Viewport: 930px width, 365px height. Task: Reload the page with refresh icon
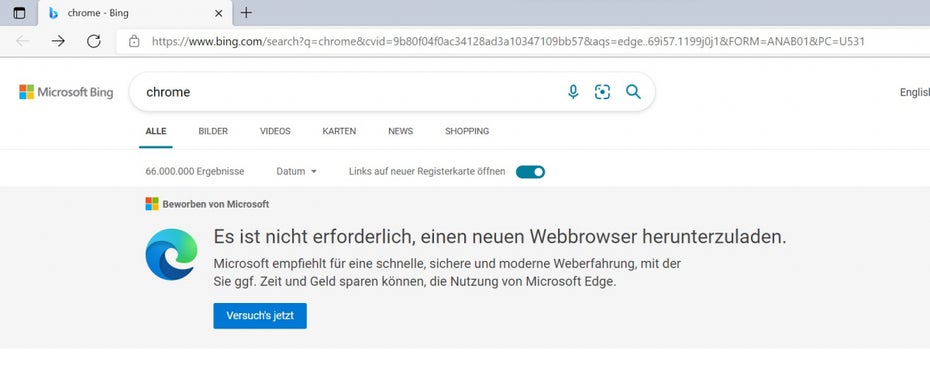pyautogui.click(x=94, y=41)
